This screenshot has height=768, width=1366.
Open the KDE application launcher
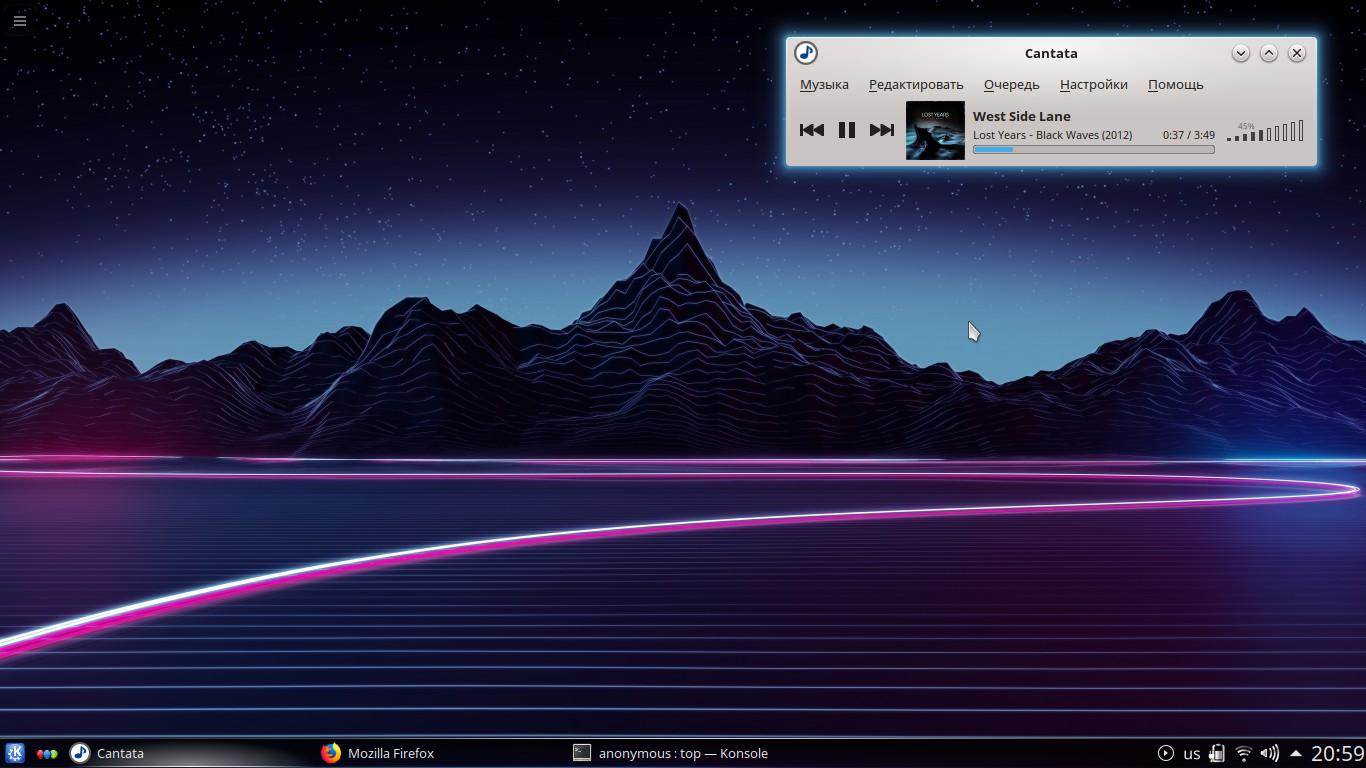pyautogui.click(x=15, y=753)
